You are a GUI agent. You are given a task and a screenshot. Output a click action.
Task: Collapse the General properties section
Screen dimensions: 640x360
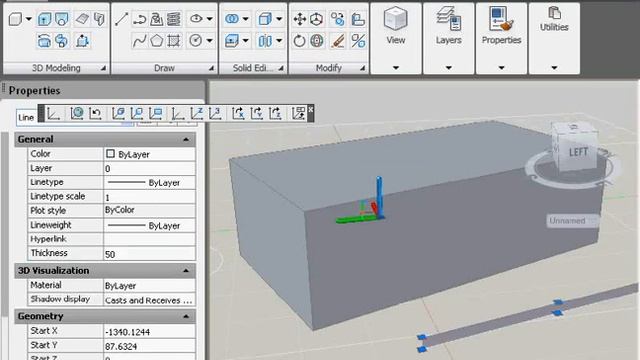tap(186, 140)
